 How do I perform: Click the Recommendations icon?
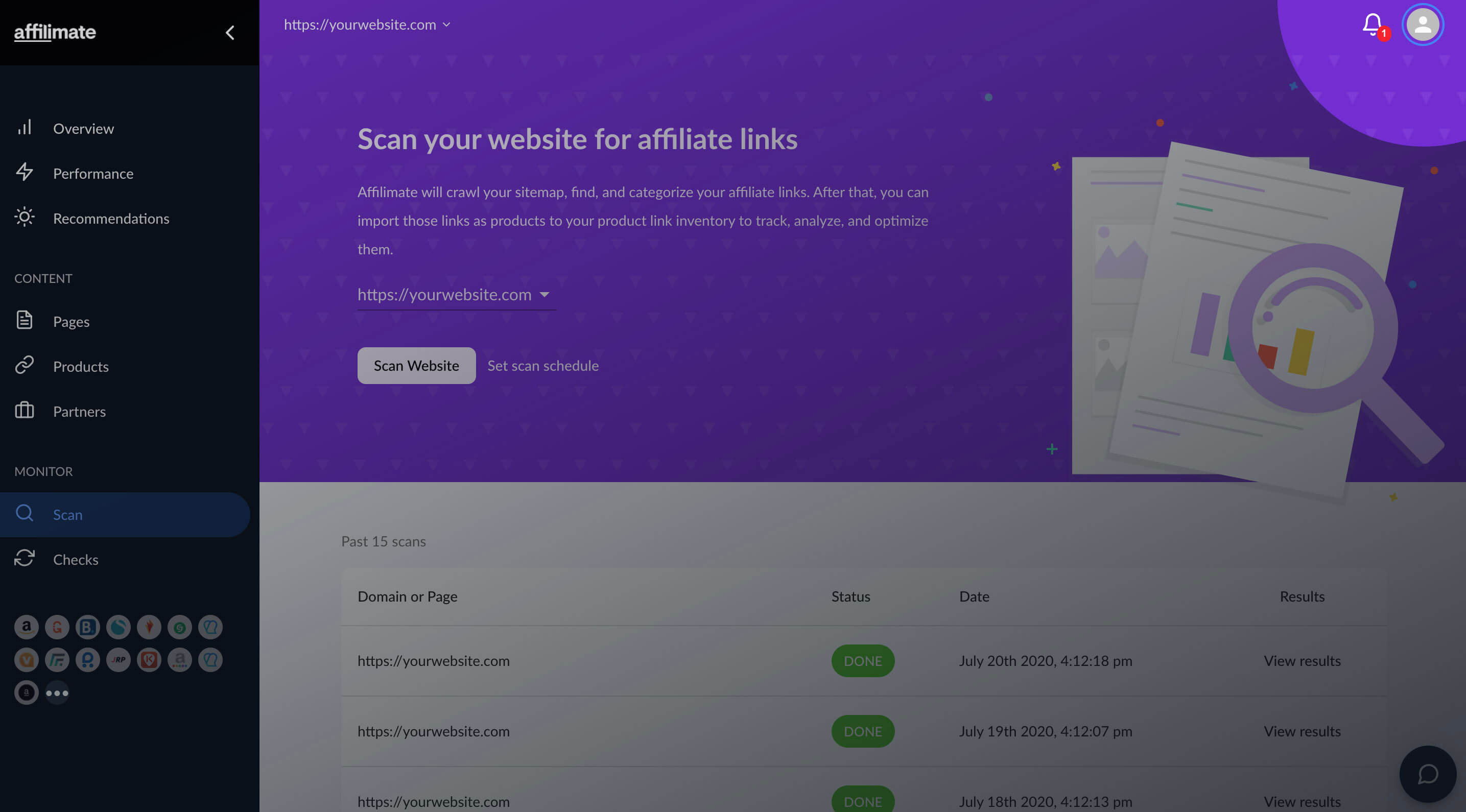(x=24, y=219)
